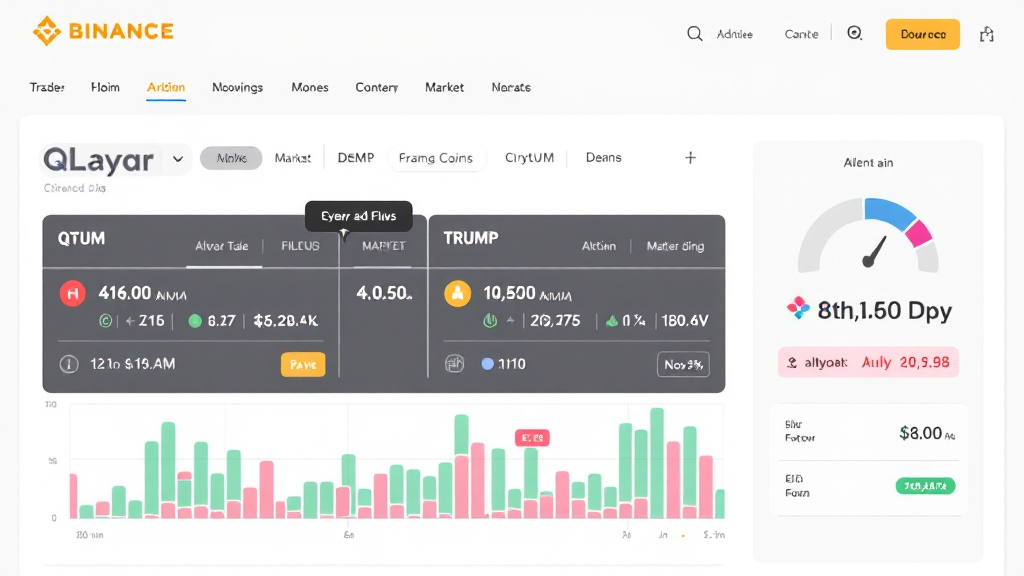Click the Citraned Olis subtitle

point(74,188)
